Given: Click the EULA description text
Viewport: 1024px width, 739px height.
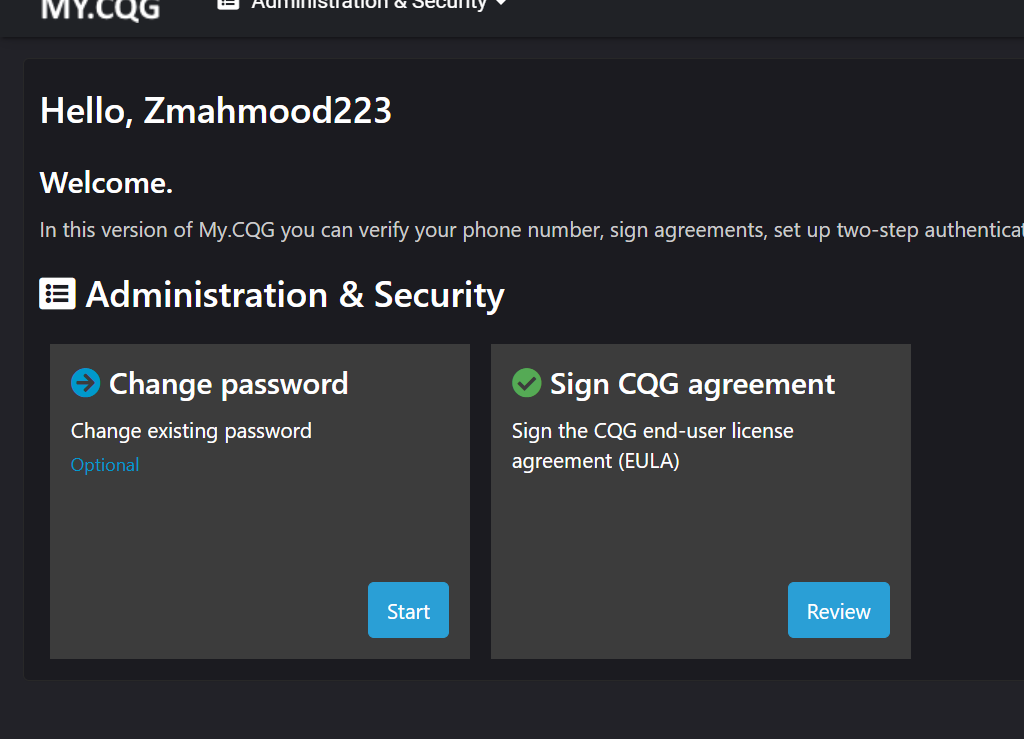Looking at the screenshot, I should click(652, 446).
